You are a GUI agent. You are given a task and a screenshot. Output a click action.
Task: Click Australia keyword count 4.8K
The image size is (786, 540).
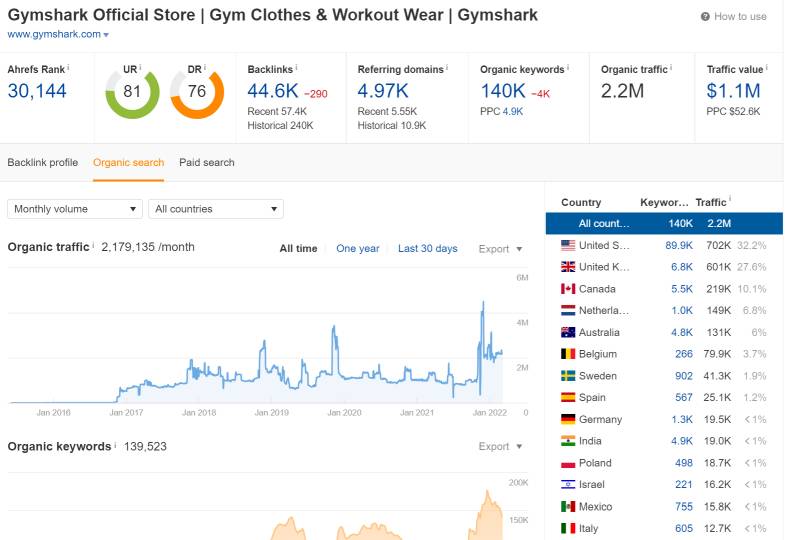(682, 332)
